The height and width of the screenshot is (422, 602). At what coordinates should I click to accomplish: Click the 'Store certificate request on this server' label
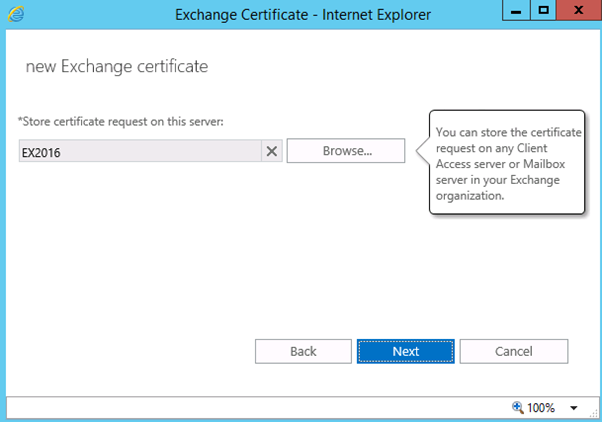[x=121, y=122]
